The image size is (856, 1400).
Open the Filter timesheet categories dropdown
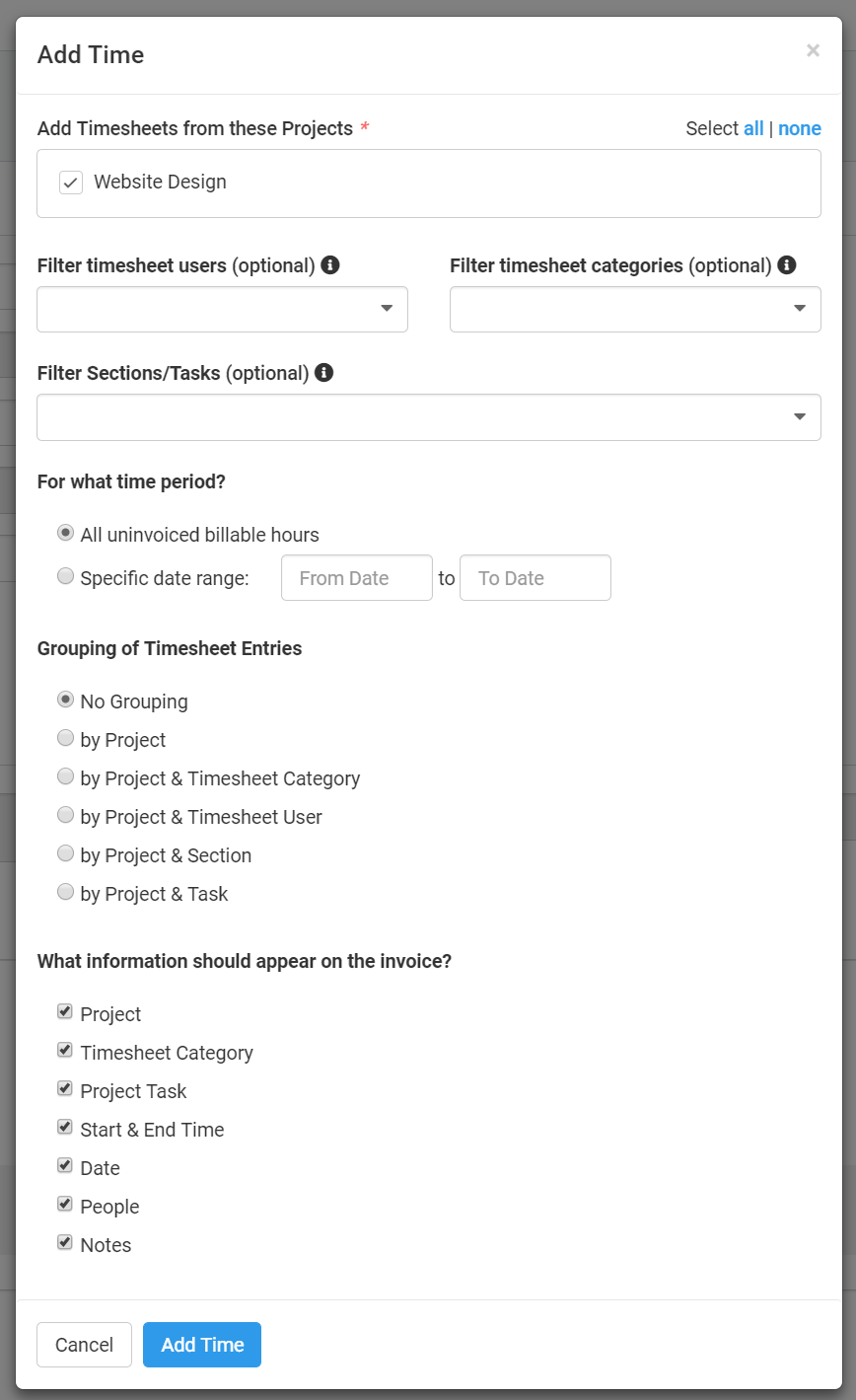tap(635, 309)
